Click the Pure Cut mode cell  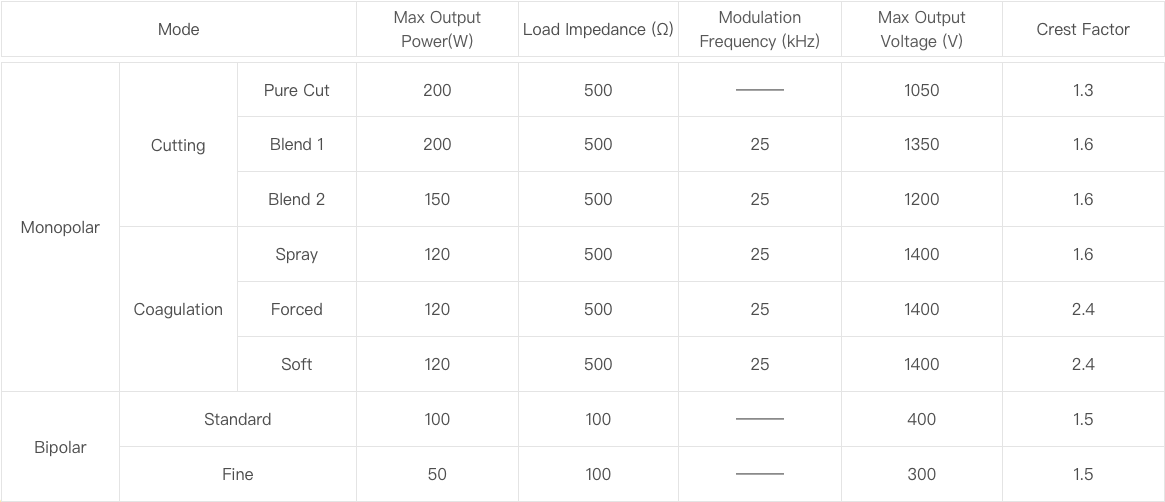click(296, 90)
